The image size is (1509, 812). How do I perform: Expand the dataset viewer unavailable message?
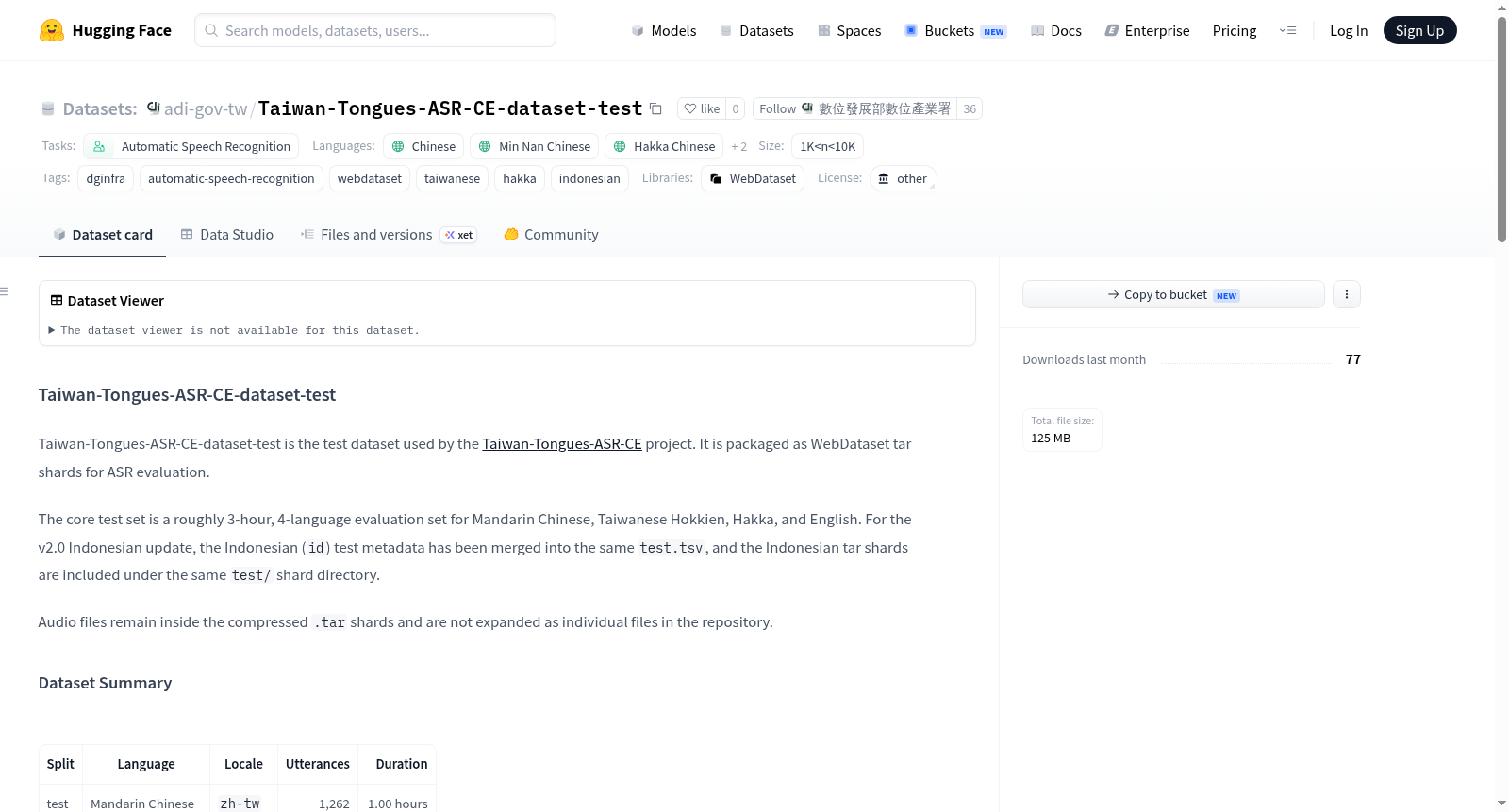pos(234,330)
